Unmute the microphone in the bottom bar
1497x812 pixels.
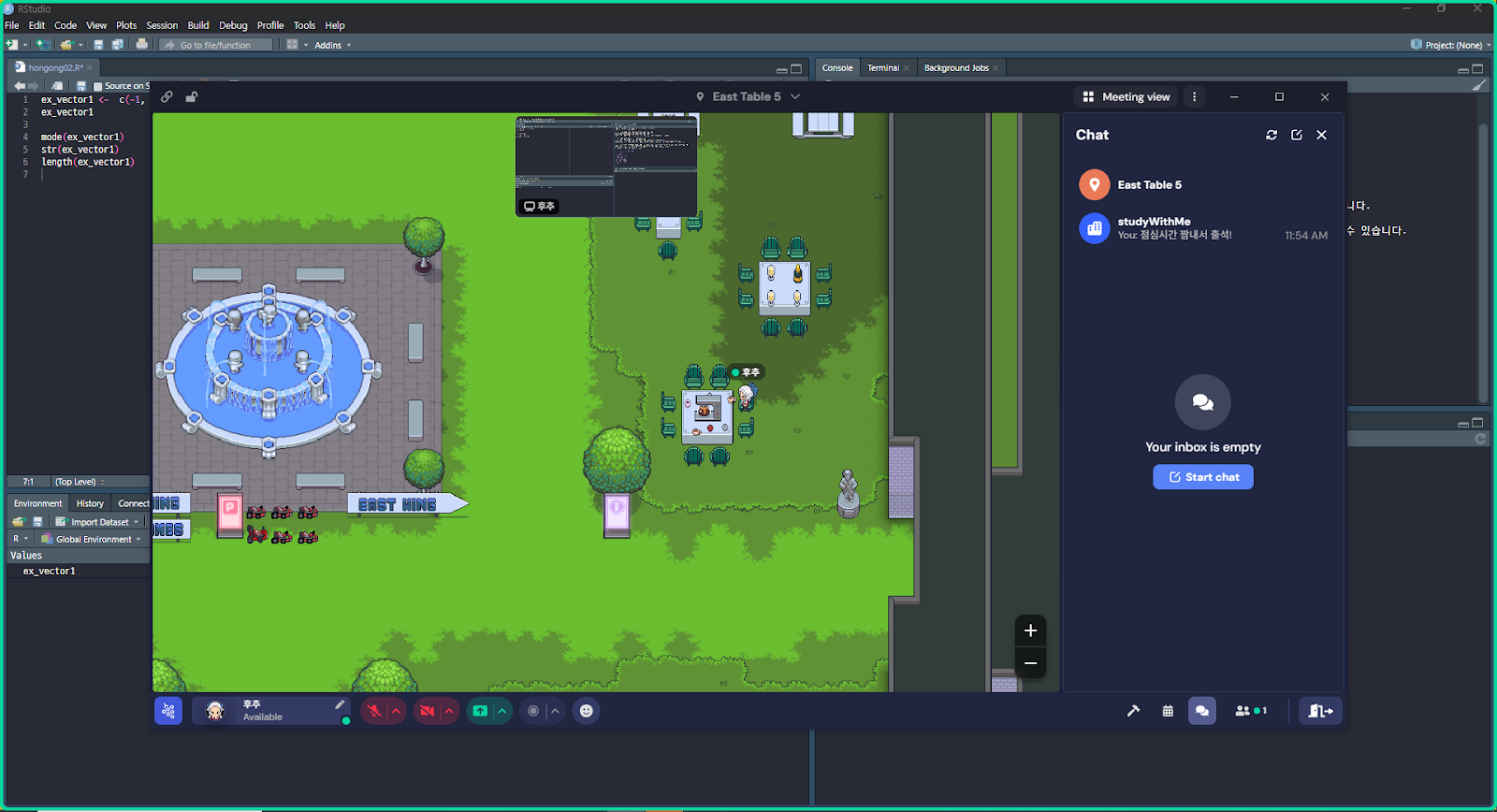click(374, 711)
